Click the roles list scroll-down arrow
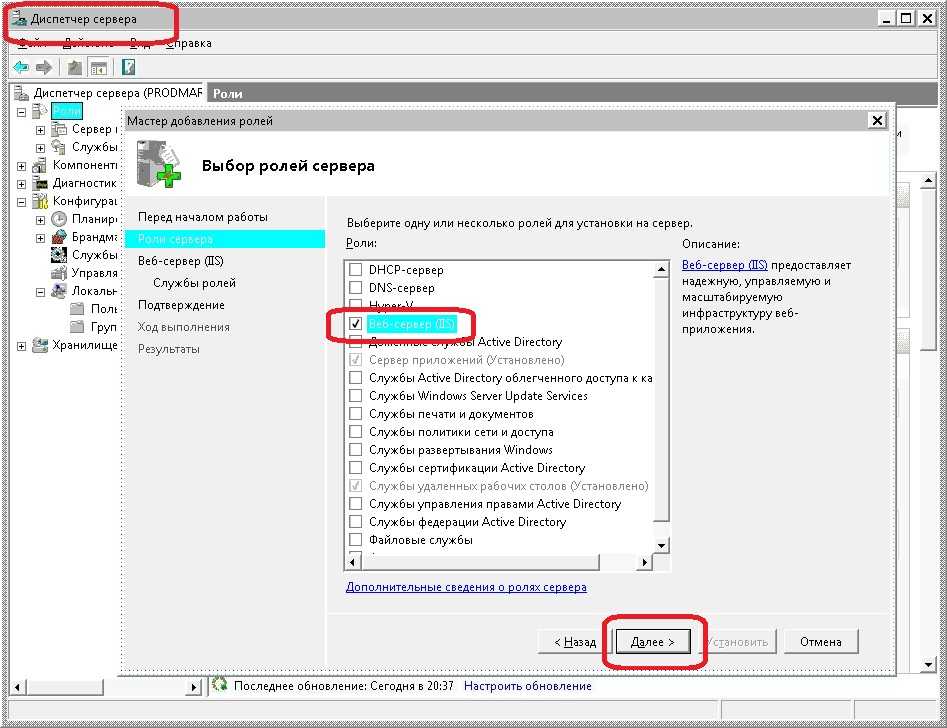Screen dimensions: 947x728 pos(660,545)
